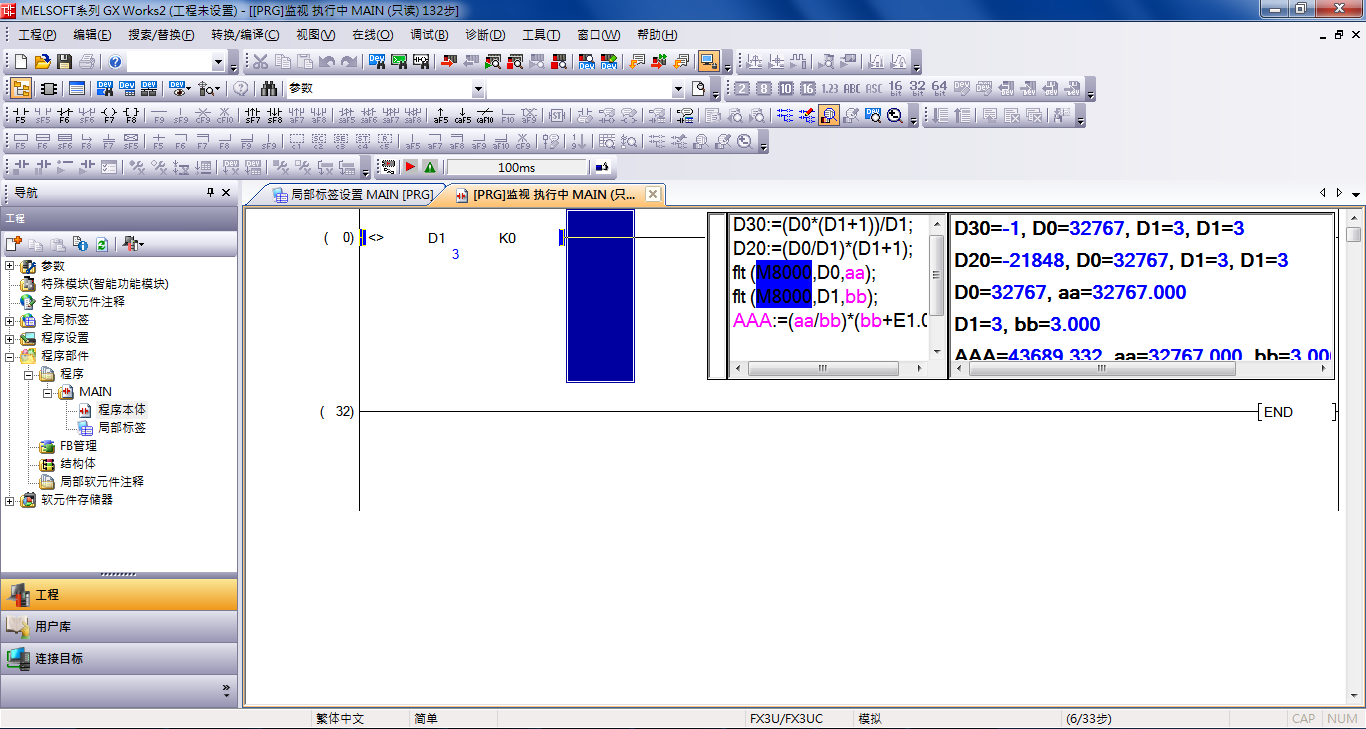Toggle the navigation window toolbar button
Image resolution: width=1366 pixels, height=729 pixels.
pyautogui.click(x=21, y=89)
